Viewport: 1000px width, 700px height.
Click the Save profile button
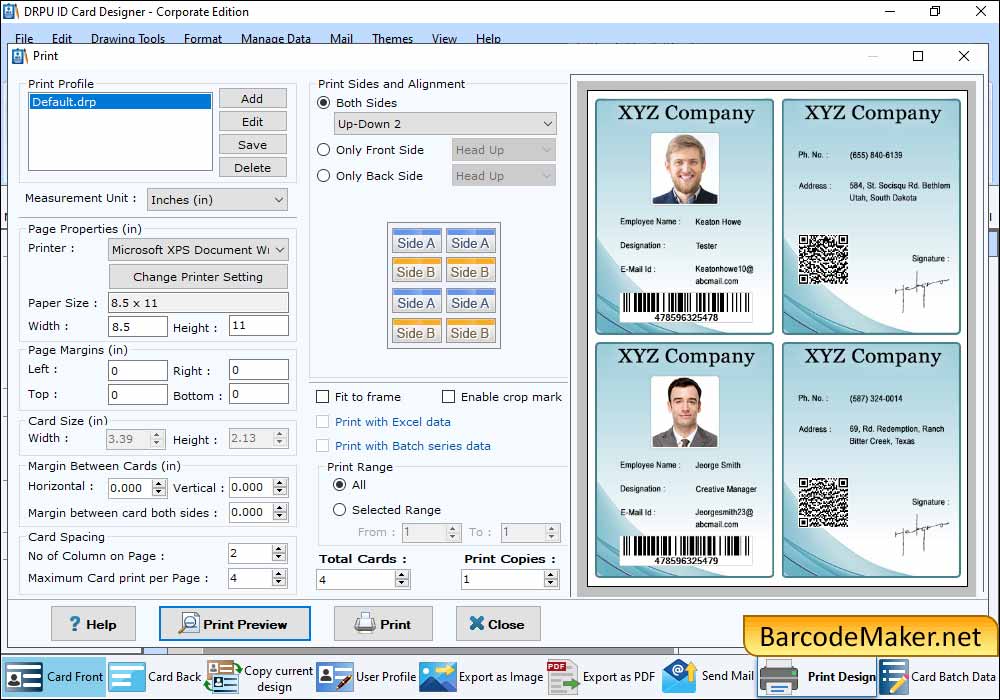[x=253, y=145]
